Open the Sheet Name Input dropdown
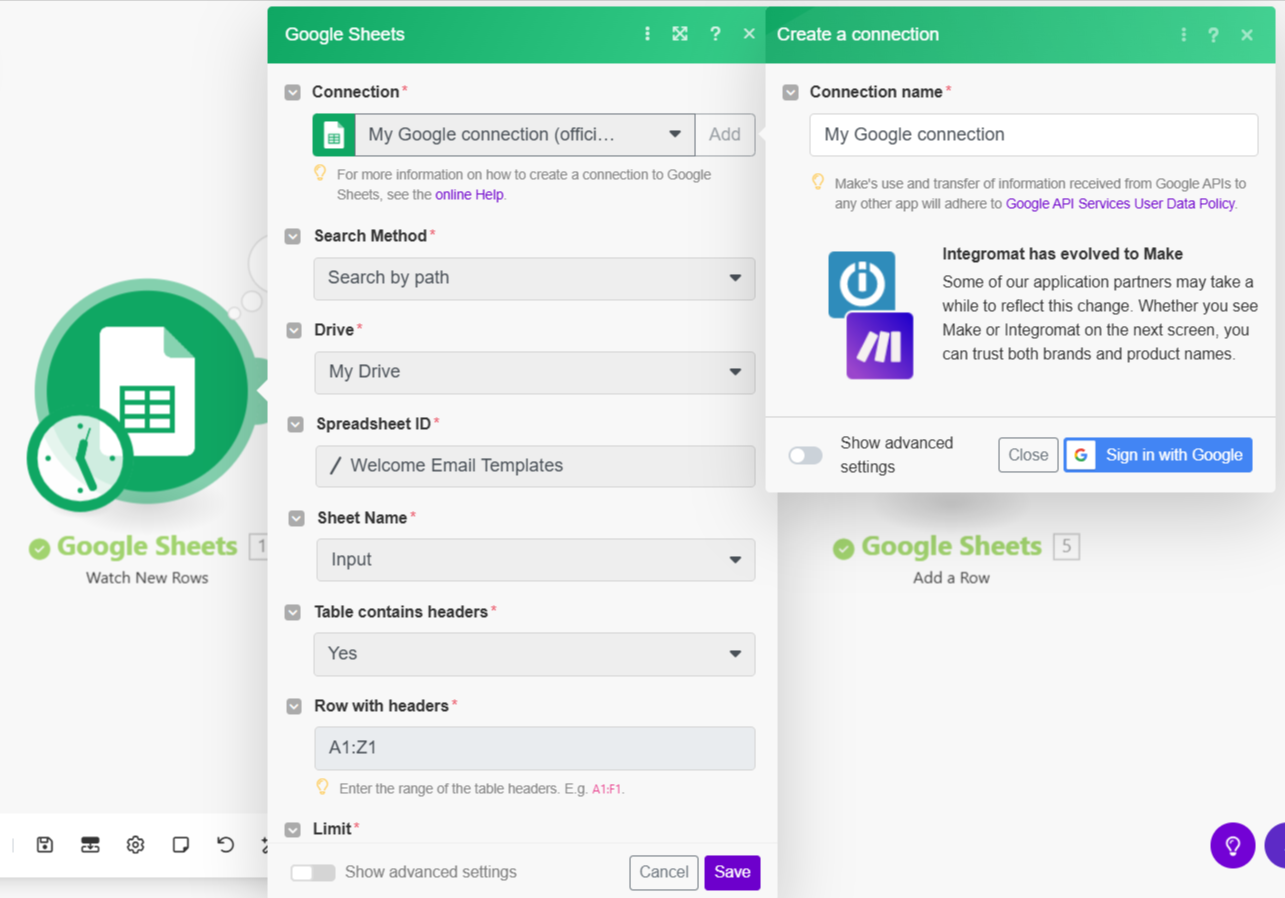 [x=536, y=560]
